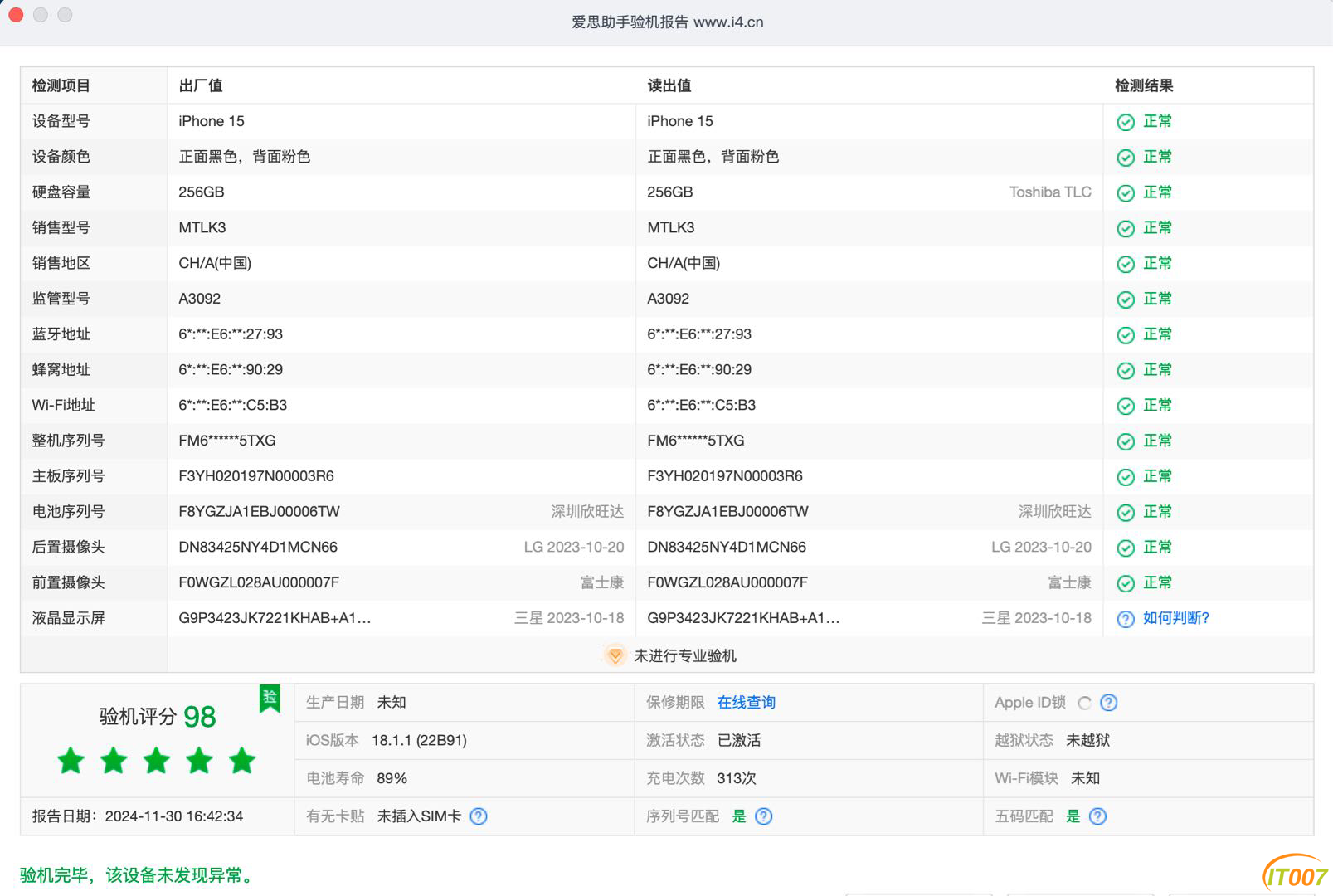Click the 检测结果 column header
Image resolution: width=1333 pixels, height=896 pixels.
(x=1144, y=85)
